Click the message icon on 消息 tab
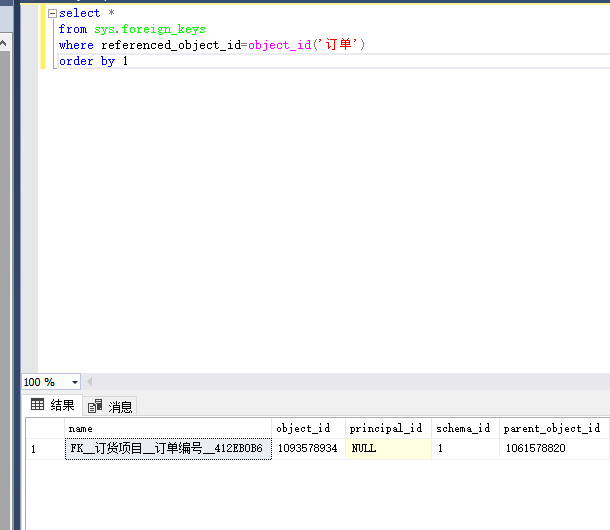Image resolution: width=610 pixels, height=530 pixels. [x=95, y=406]
